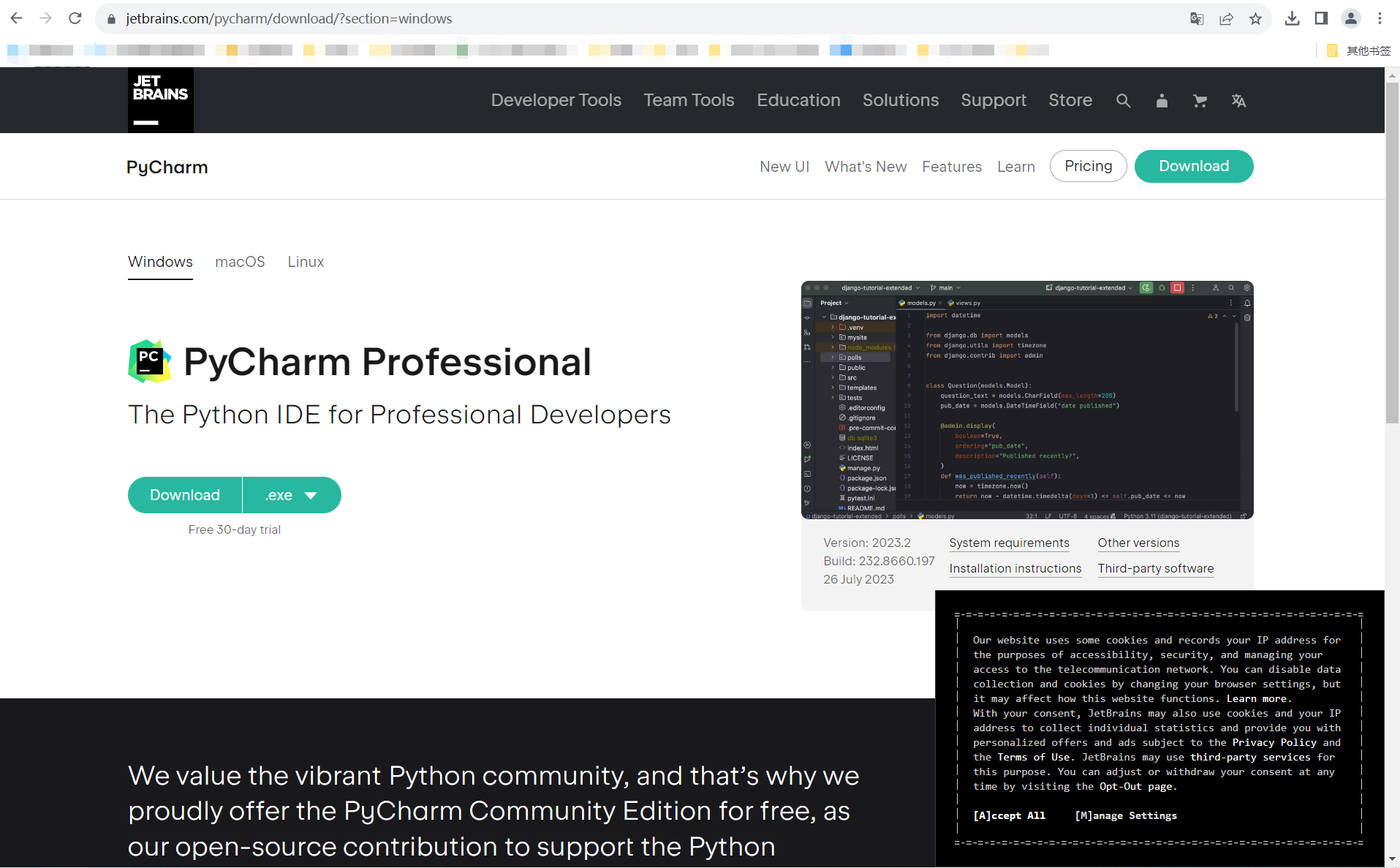Download PyCharm Professional installer
1400x868 pixels.
[185, 495]
